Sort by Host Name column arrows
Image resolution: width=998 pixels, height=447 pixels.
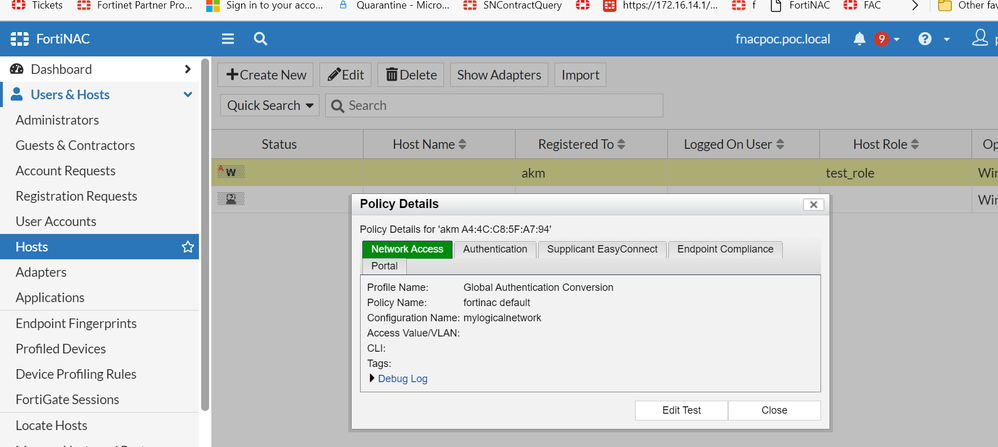coord(462,145)
